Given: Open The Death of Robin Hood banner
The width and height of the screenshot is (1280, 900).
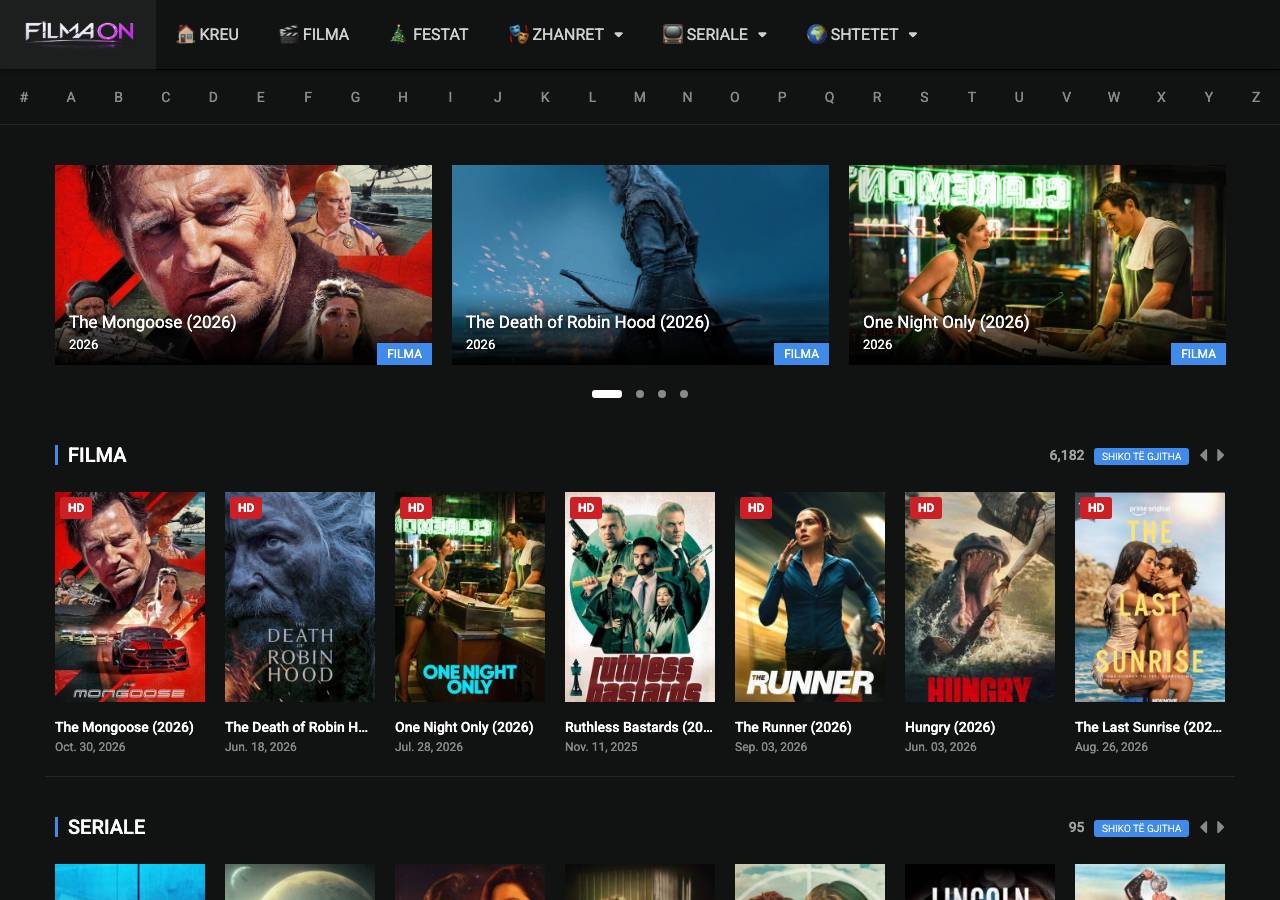Looking at the screenshot, I should [640, 265].
